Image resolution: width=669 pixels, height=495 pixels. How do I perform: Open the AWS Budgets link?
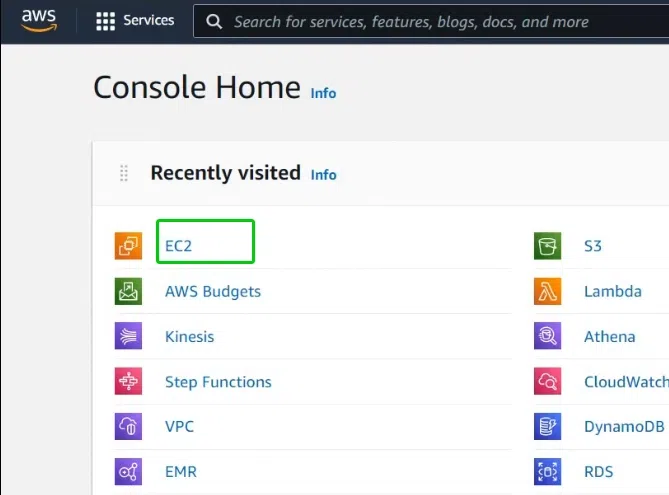[213, 291]
